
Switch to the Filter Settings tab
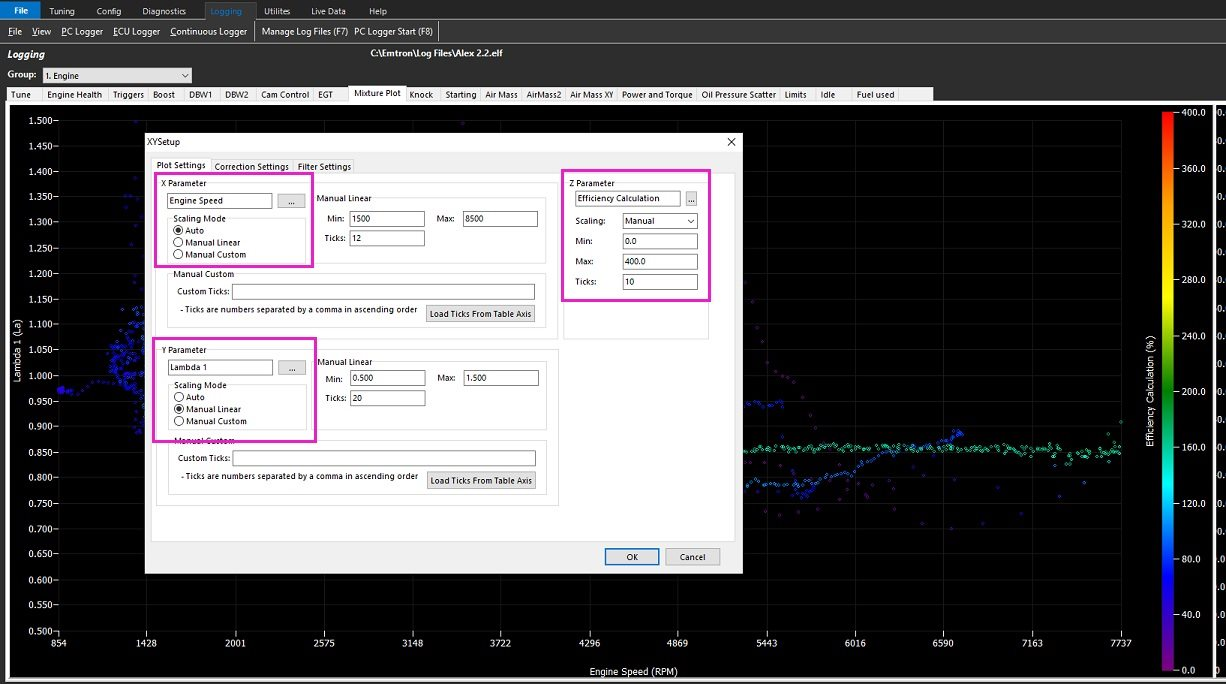pos(324,166)
